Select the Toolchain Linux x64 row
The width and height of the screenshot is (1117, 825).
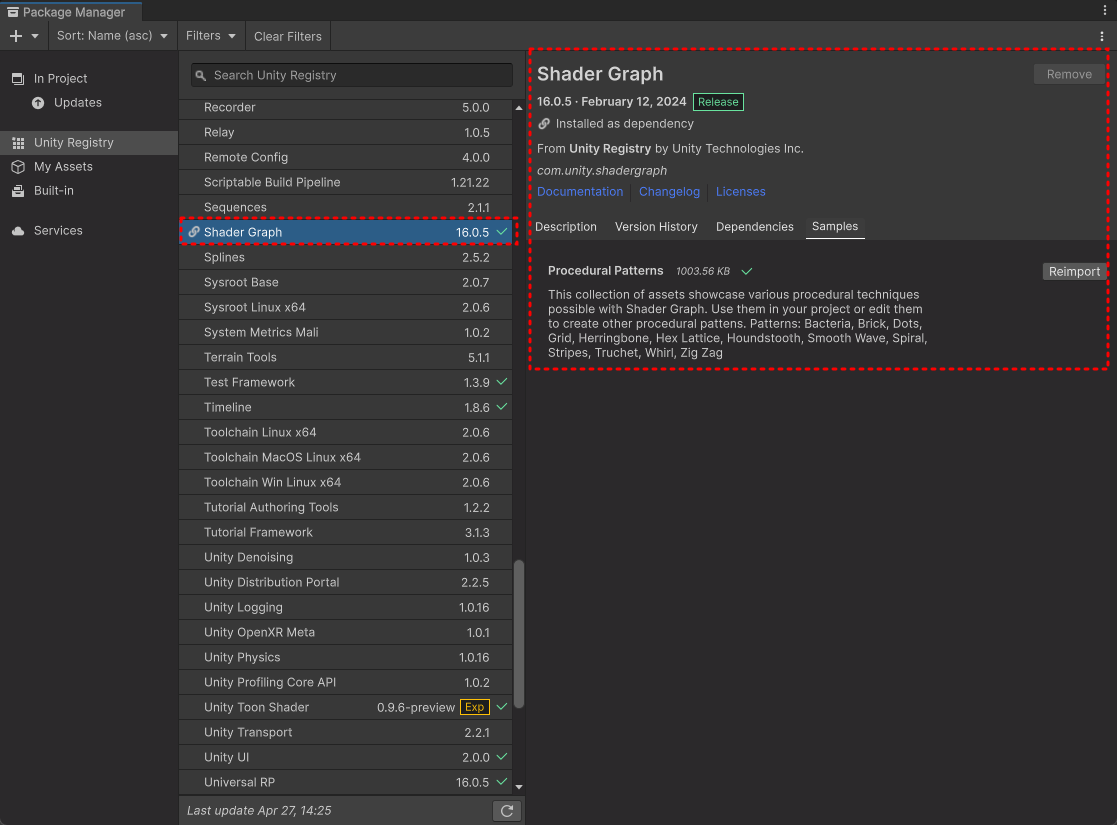coord(346,432)
